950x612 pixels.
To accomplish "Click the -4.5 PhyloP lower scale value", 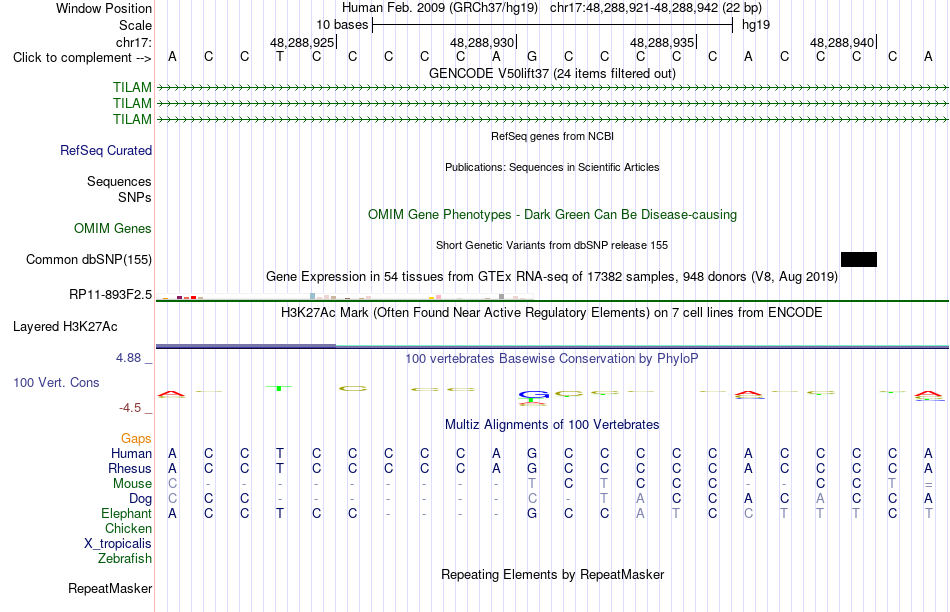I will (x=130, y=408).
